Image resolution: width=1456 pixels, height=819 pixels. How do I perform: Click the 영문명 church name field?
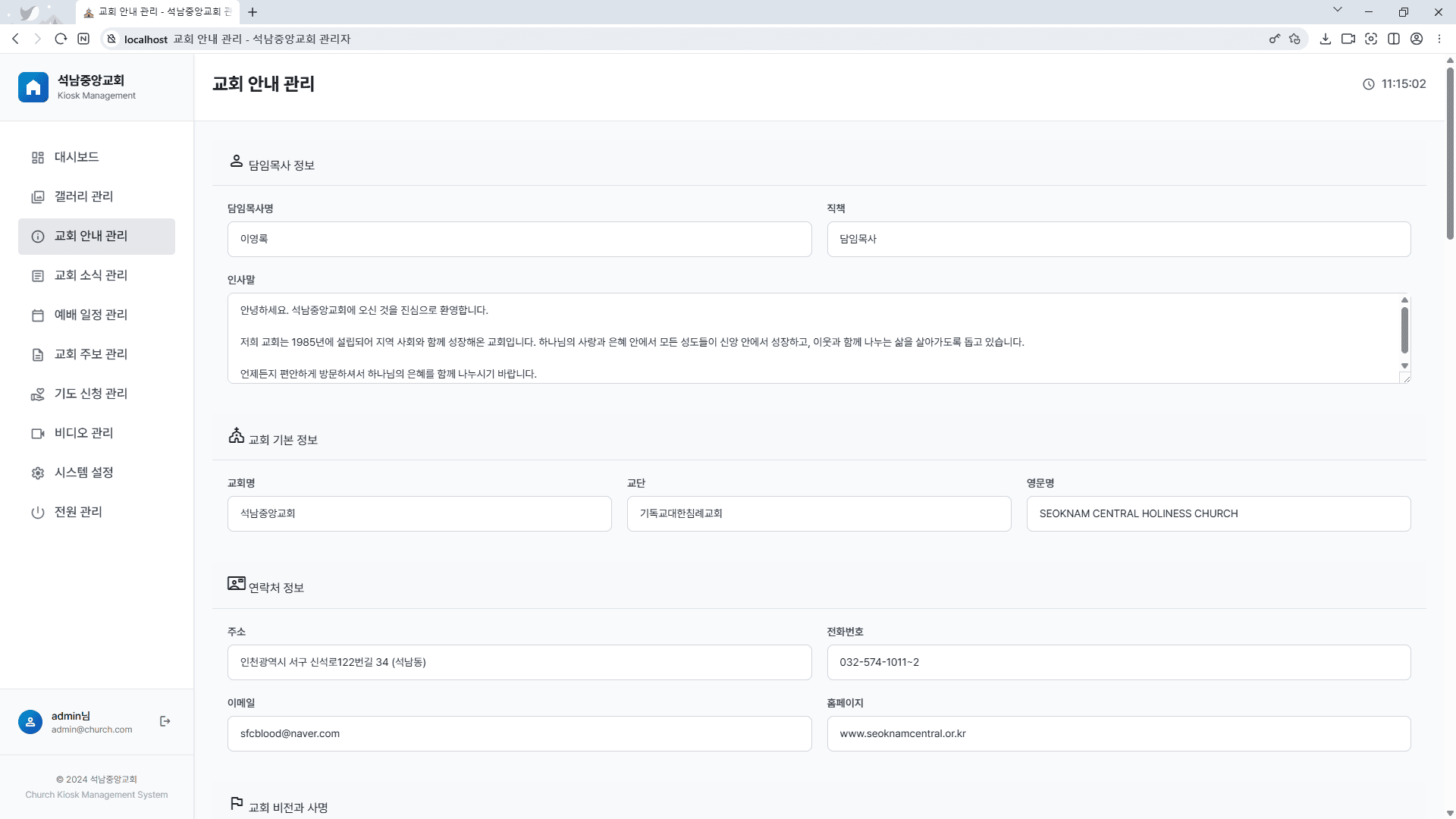click(x=1218, y=513)
